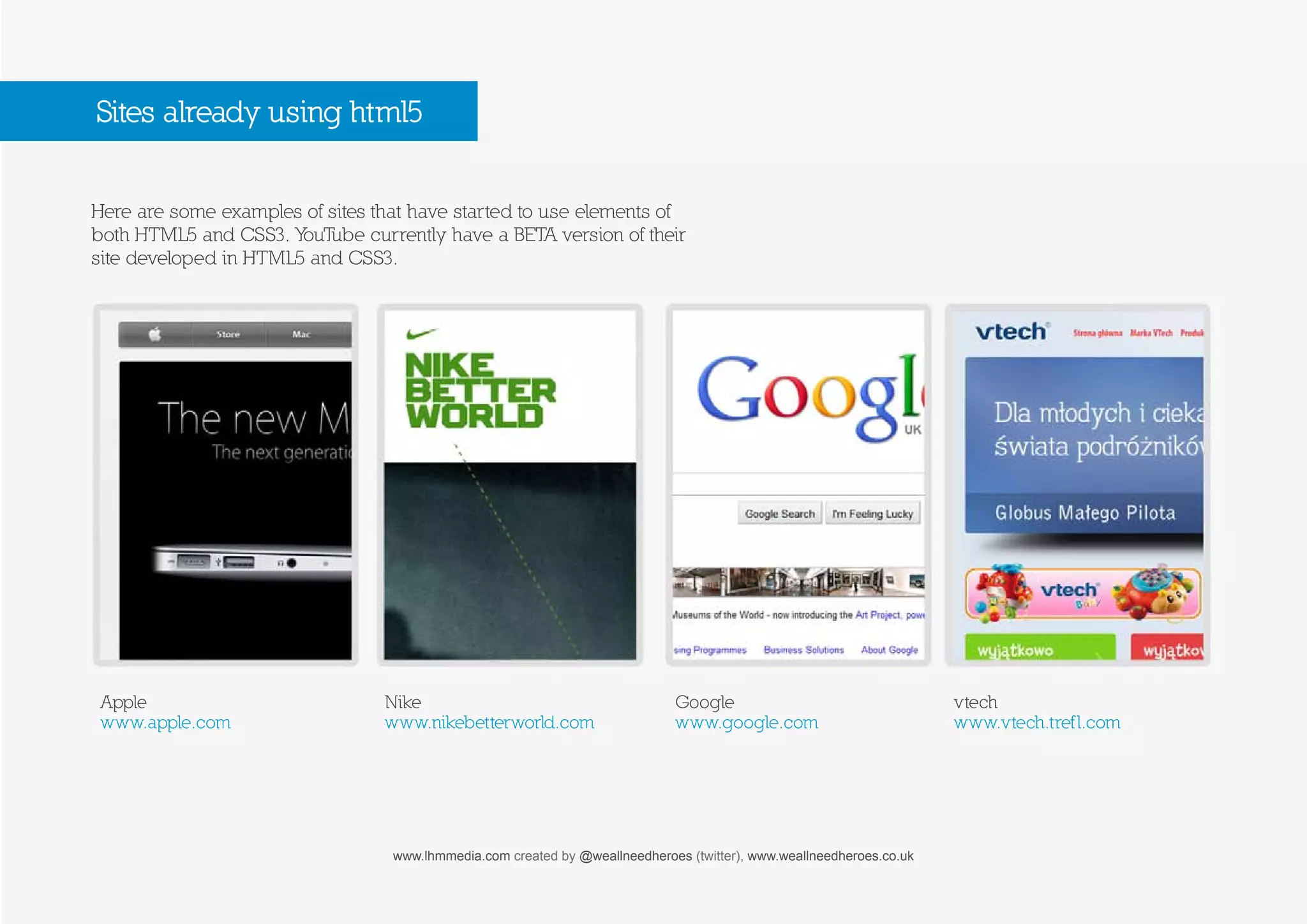Open the Marka VTech menu item
Screen dimensions: 1307x924
(1151, 333)
